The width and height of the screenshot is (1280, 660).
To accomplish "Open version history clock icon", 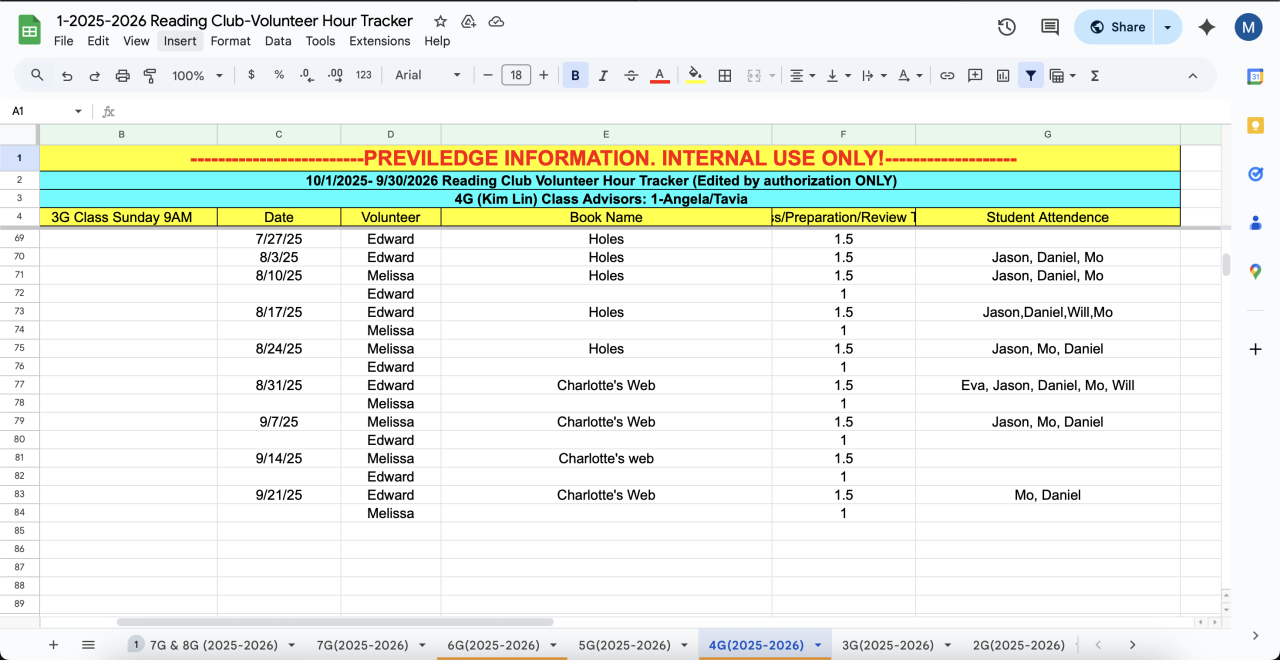I will click(1007, 27).
